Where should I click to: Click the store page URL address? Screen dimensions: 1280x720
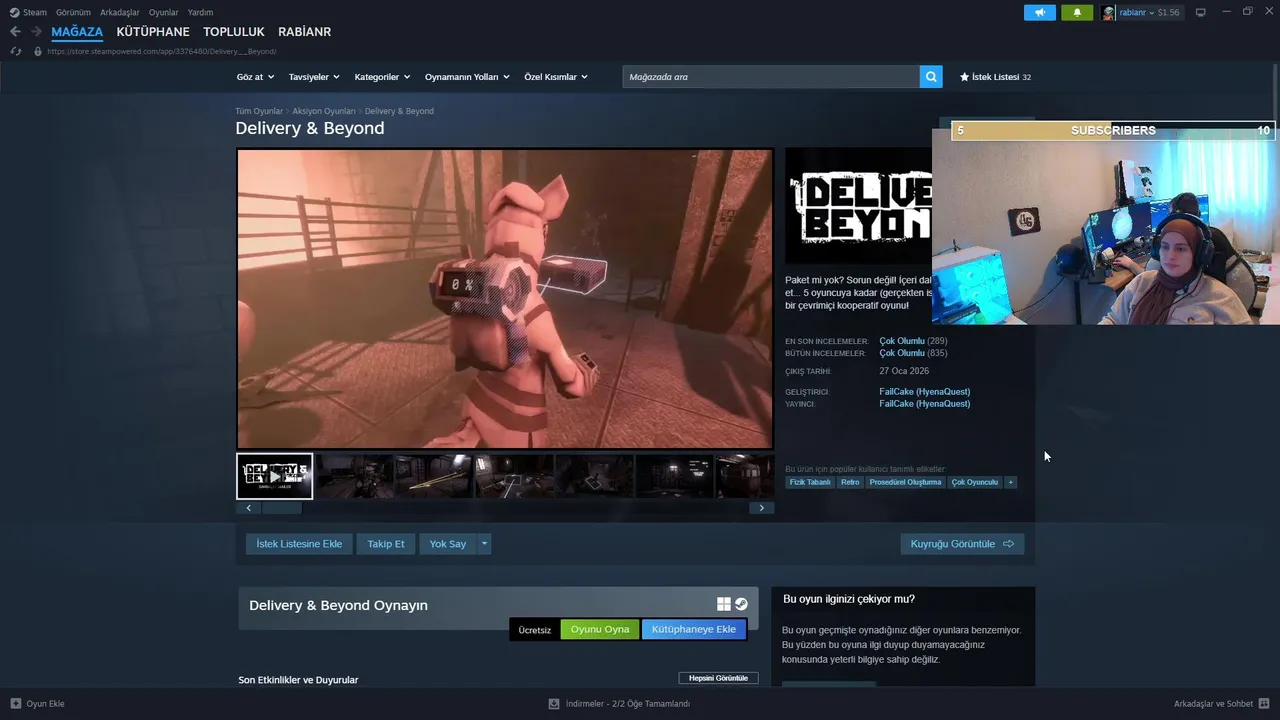[x=162, y=51]
